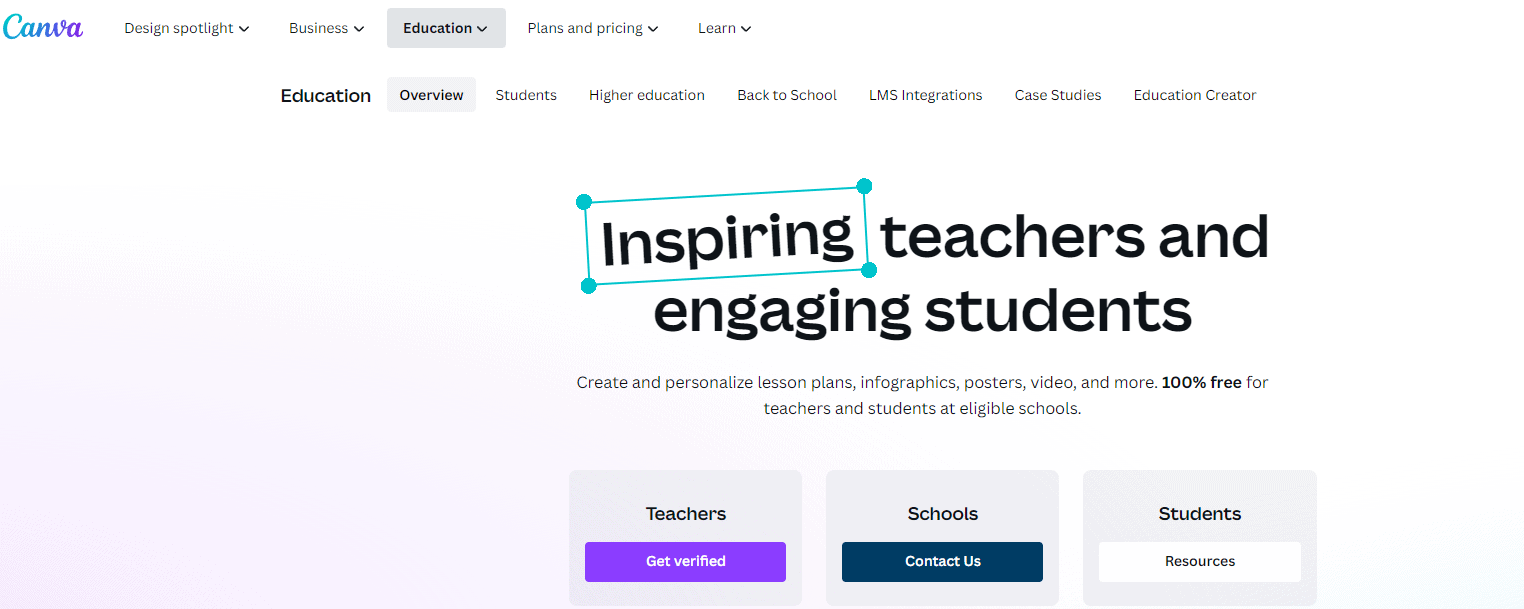1524x609 pixels.
Task: Open the Learn dropdown menu
Action: click(x=724, y=28)
